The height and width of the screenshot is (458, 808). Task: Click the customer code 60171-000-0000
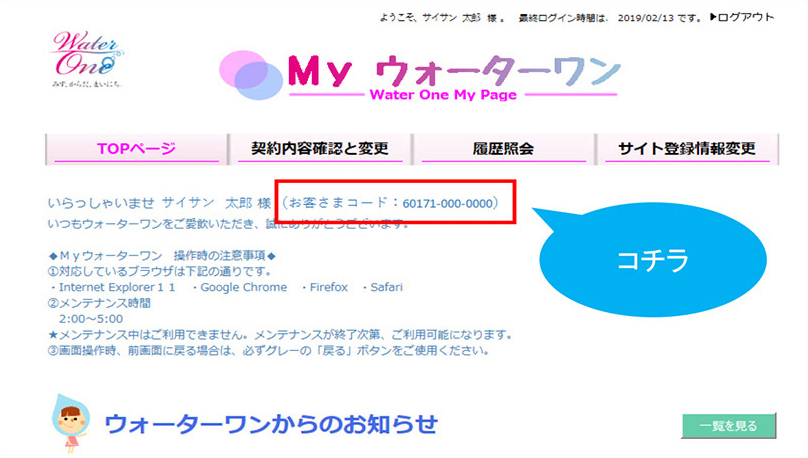(449, 203)
